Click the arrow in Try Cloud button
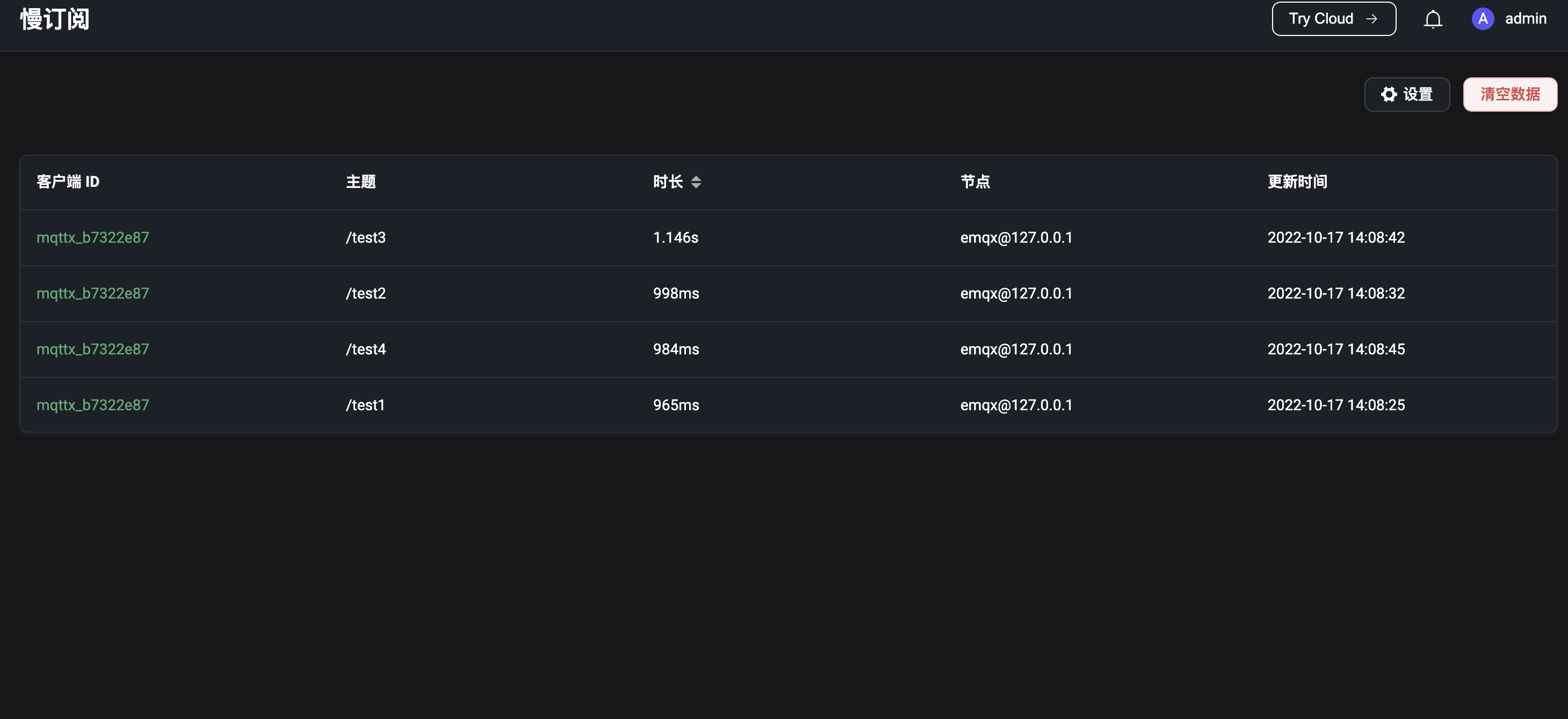This screenshot has width=1568, height=719. [1371, 19]
